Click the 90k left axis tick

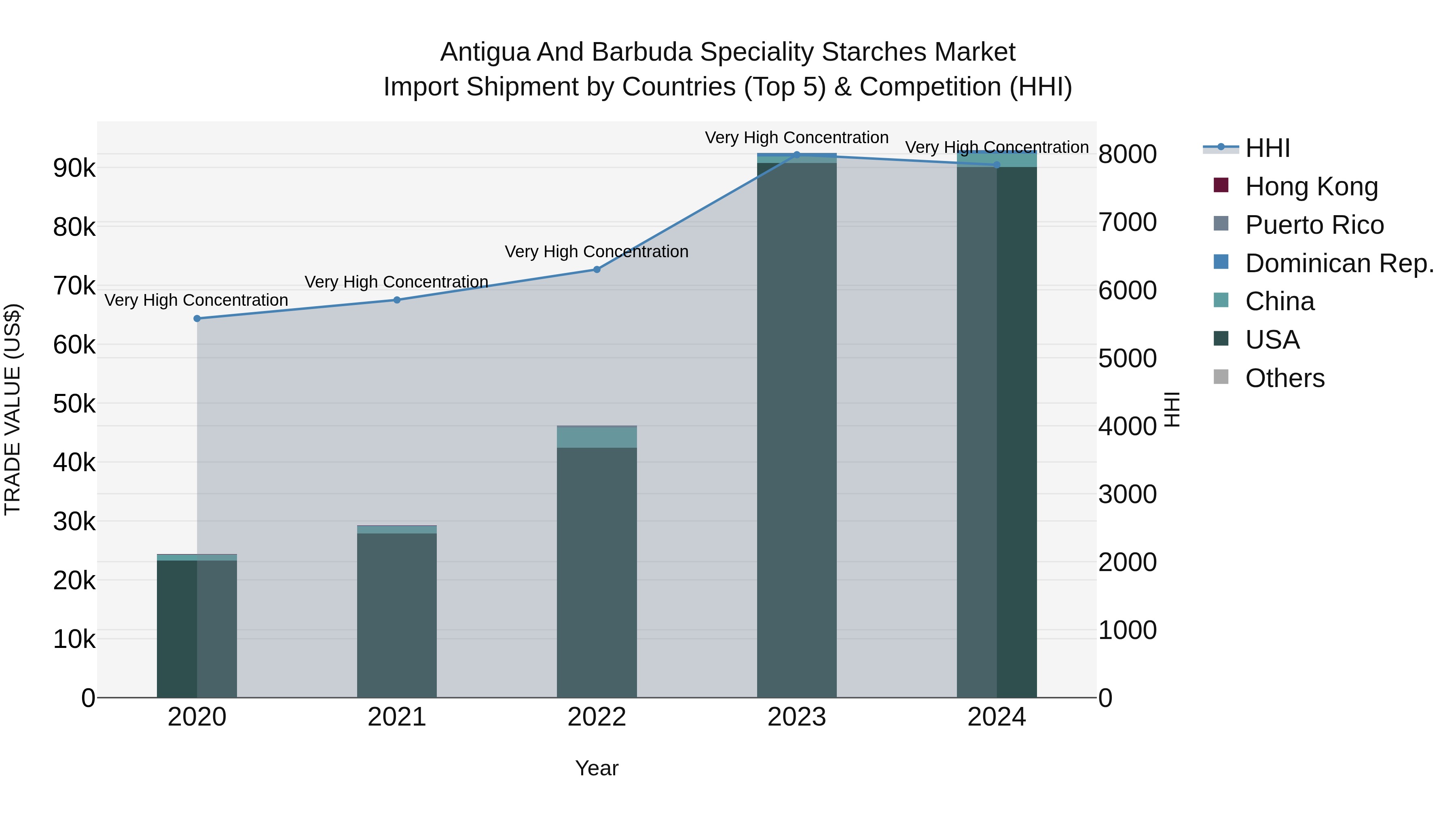tap(74, 168)
